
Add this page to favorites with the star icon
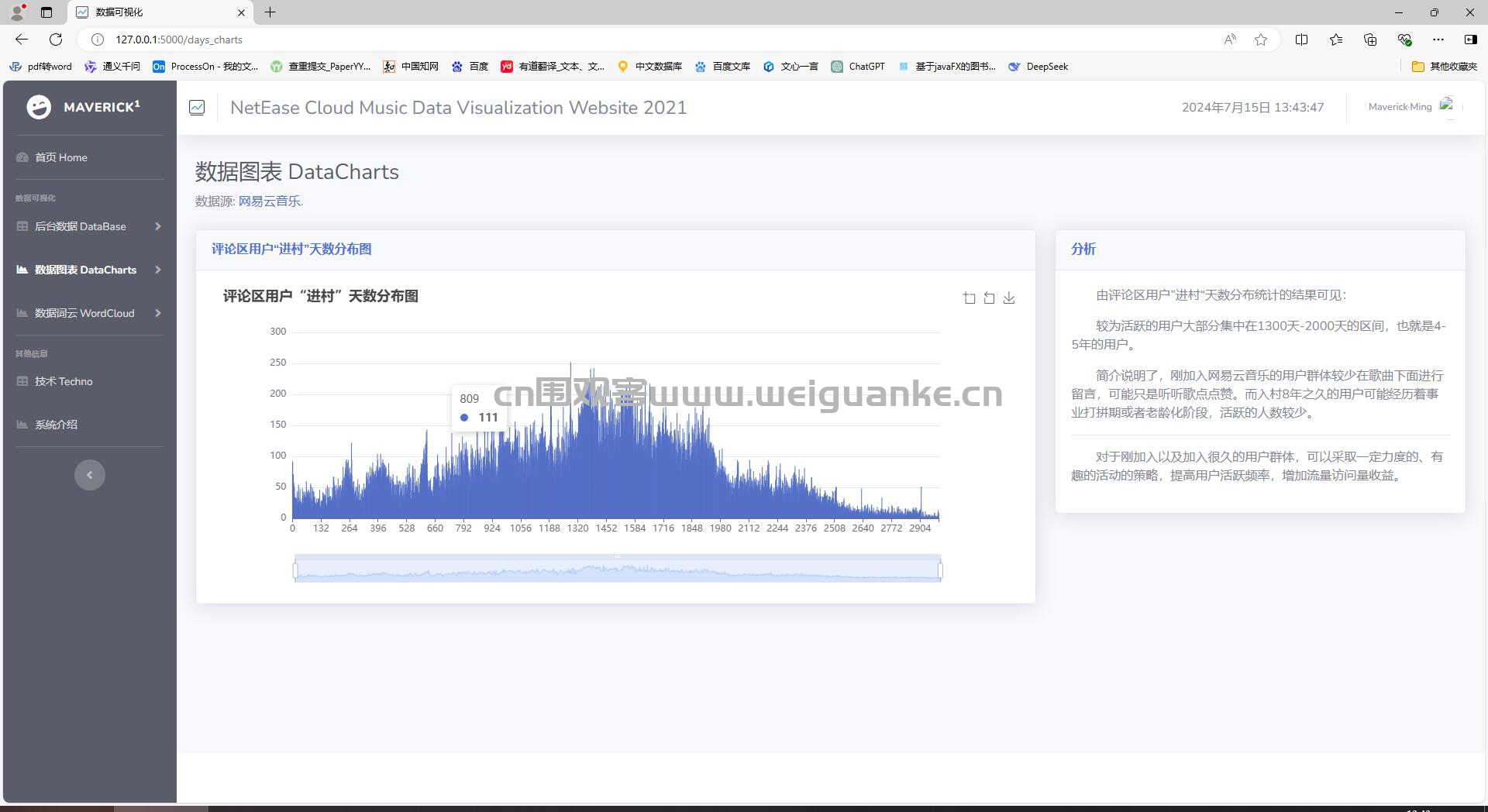(1261, 40)
